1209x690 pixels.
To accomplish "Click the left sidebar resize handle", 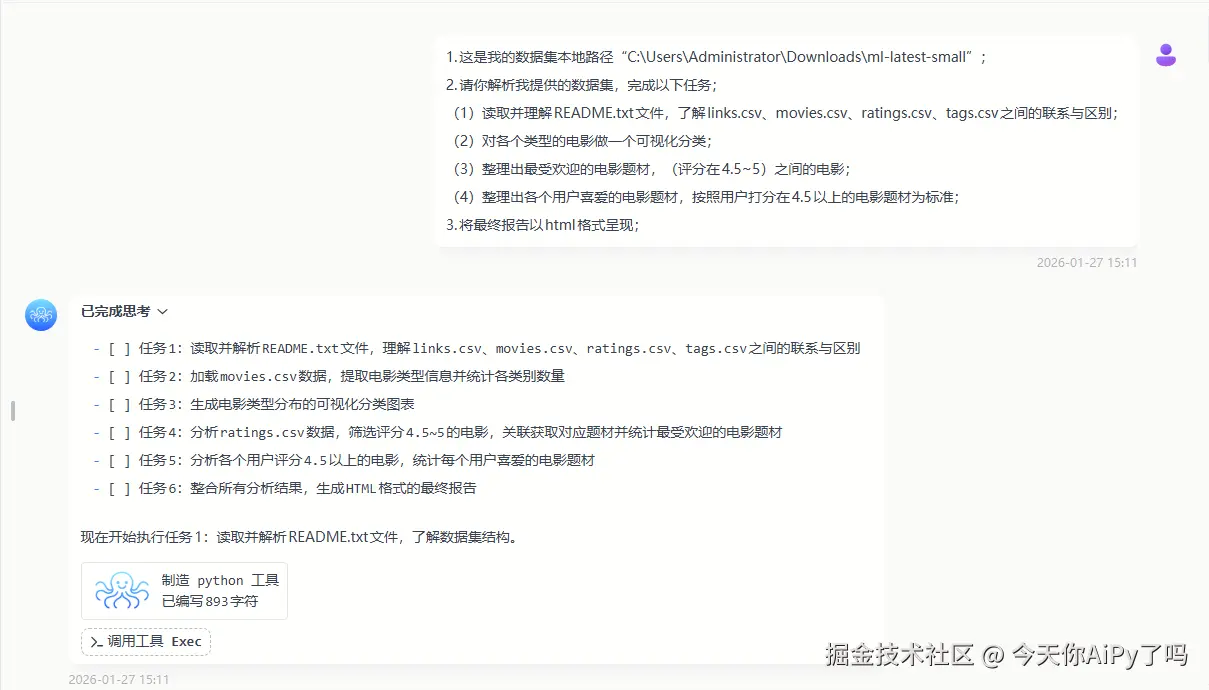I will 12,411.
